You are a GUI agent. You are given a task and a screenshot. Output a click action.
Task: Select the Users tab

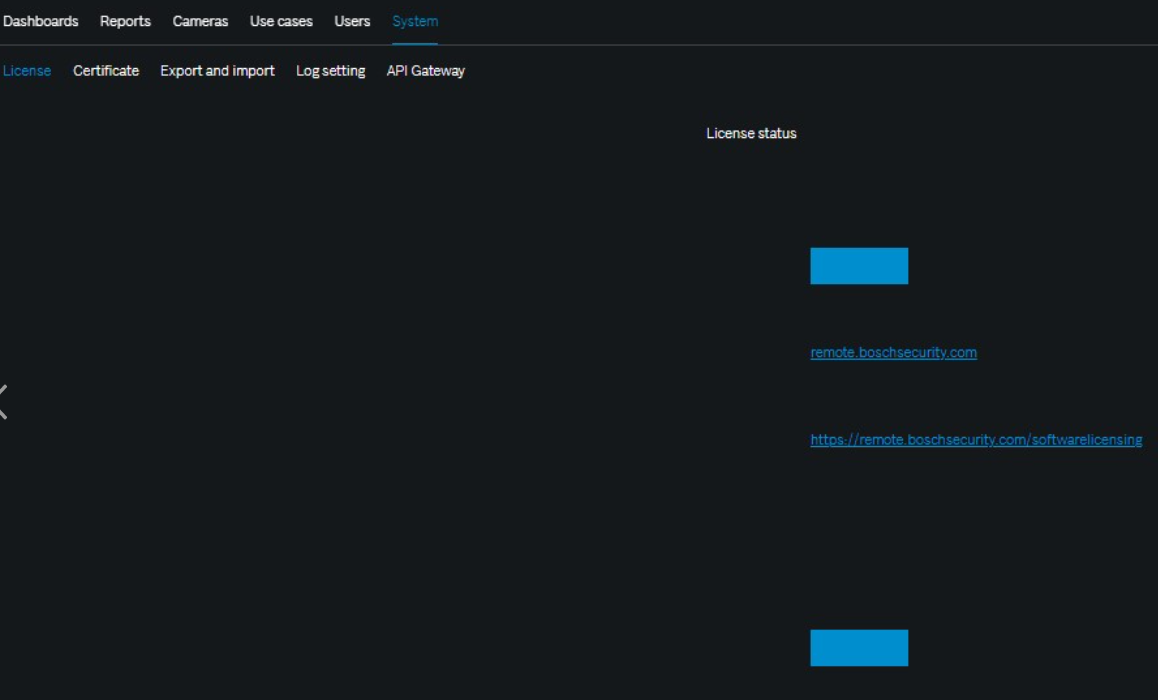[352, 21]
